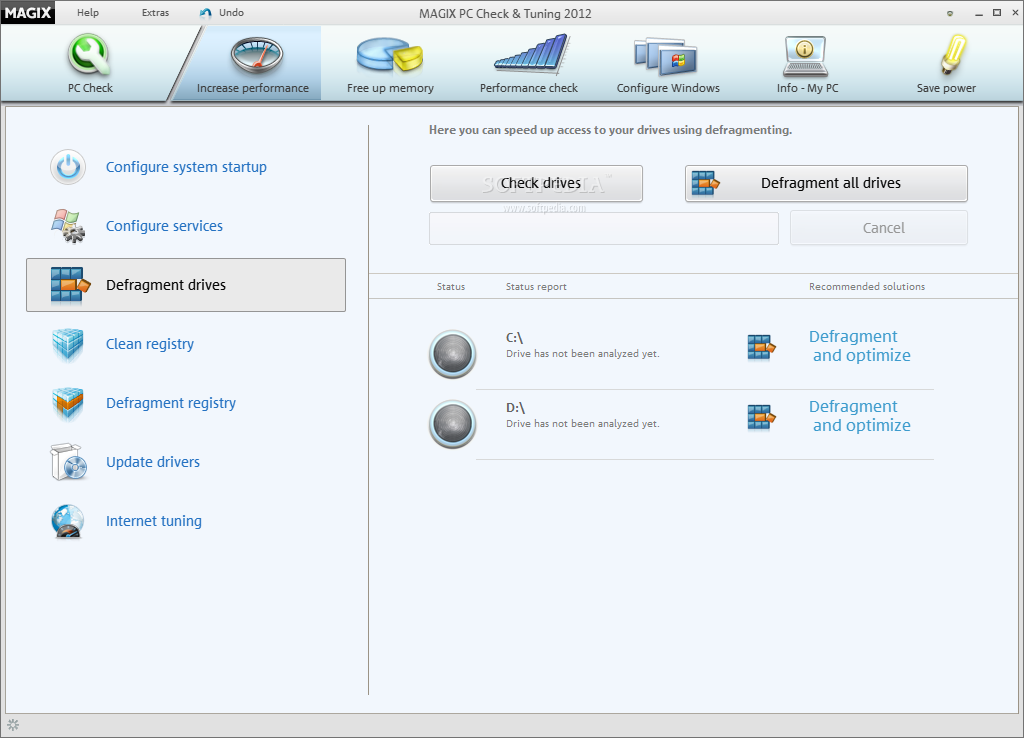
Task: Click the D:\ drive label
Action: (515, 408)
